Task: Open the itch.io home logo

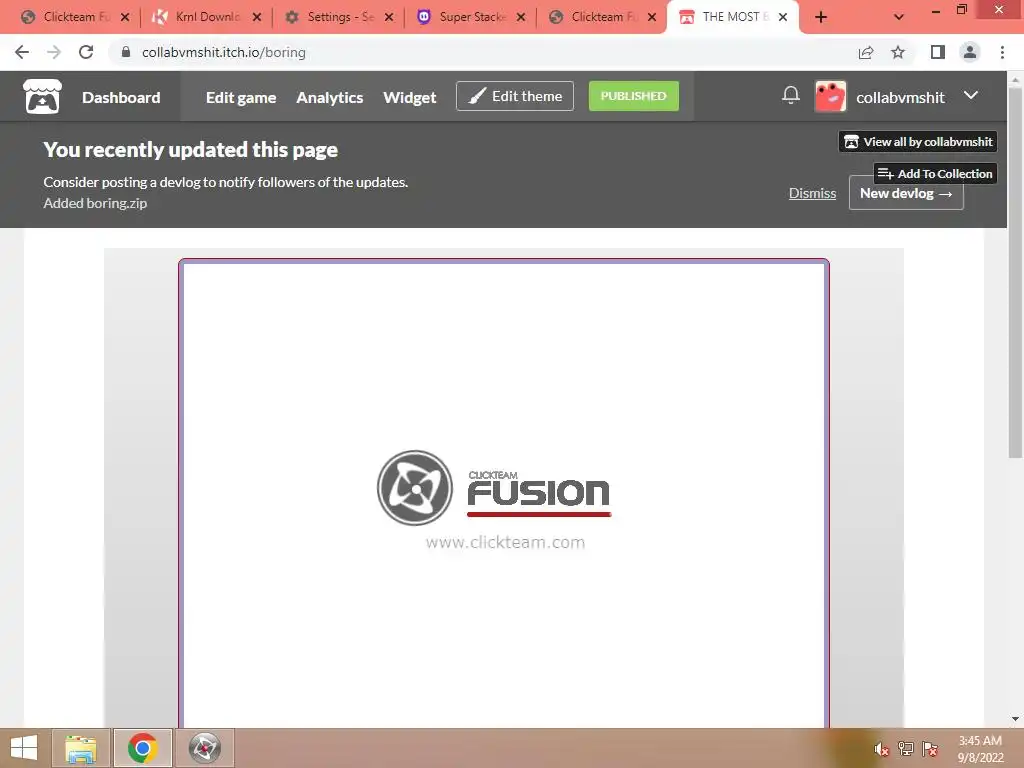Action: tap(42, 97)
